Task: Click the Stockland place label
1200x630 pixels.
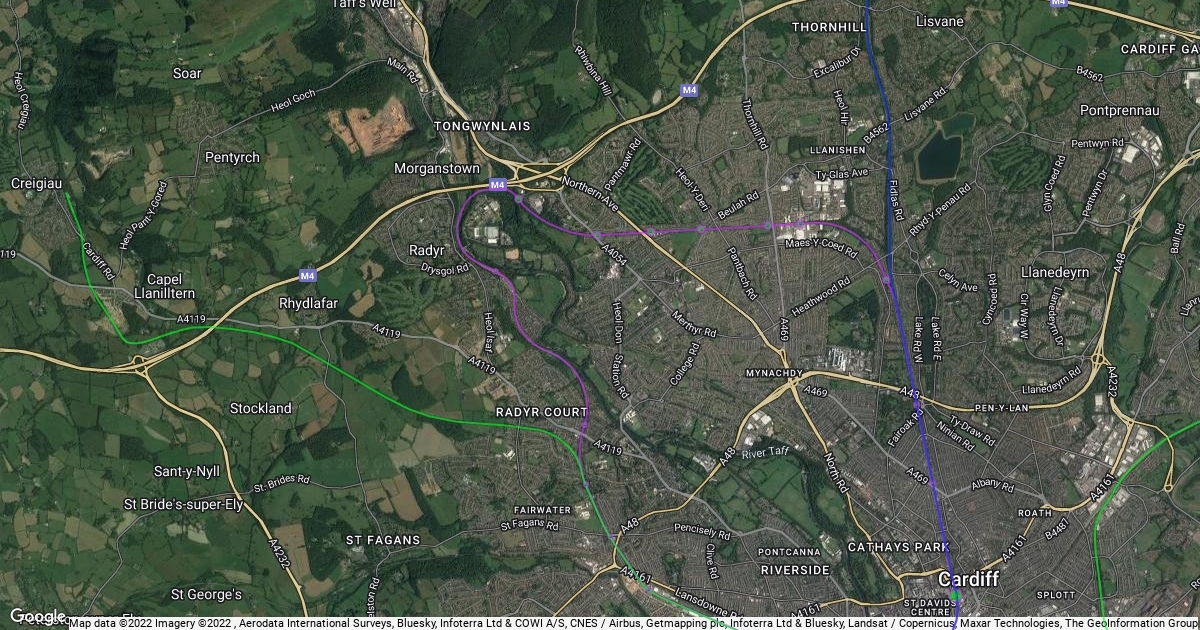Action: [x=261, y=408]
